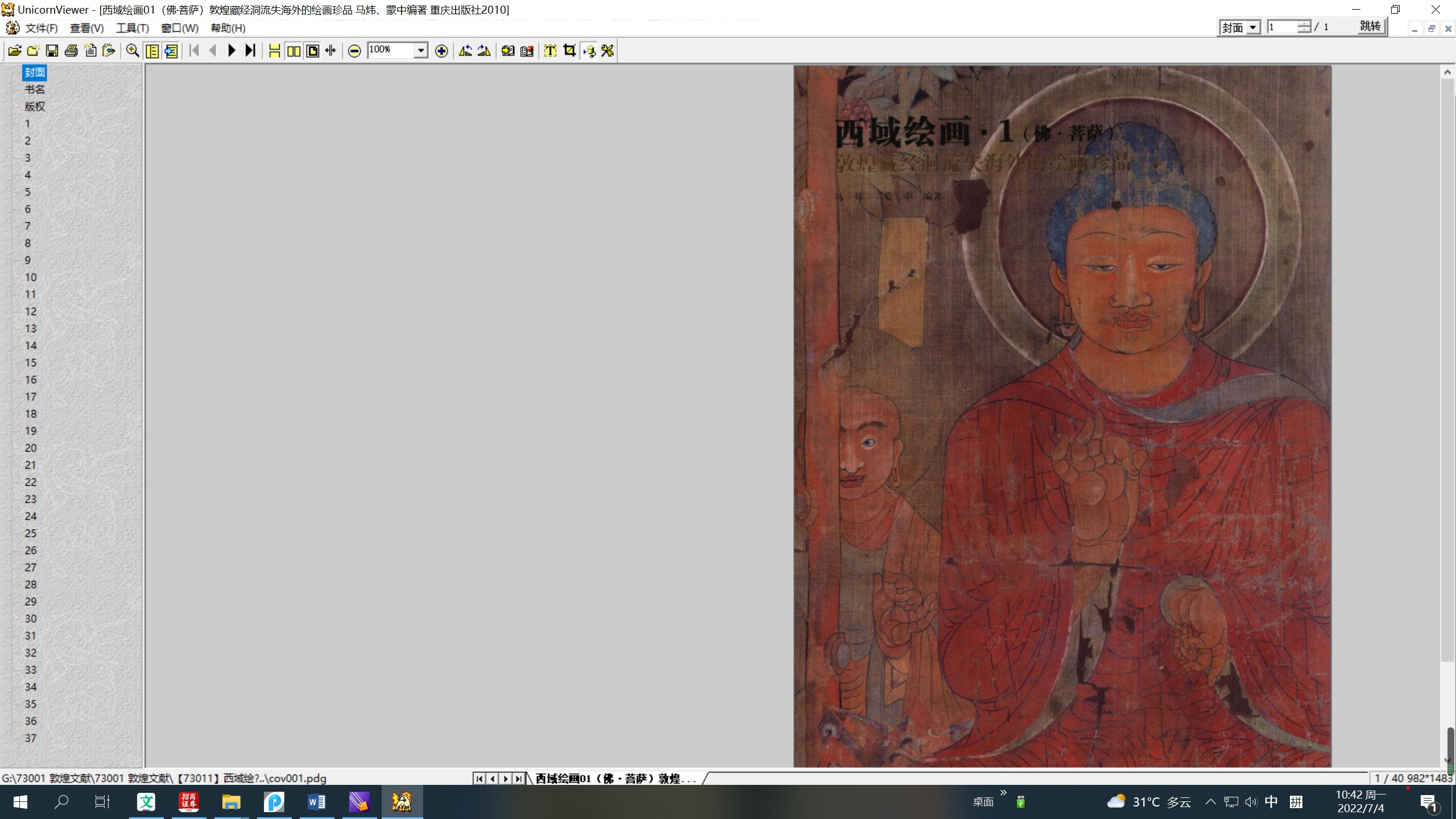This screenshot has height=819, width=1456.
Task: Open page 37 in contents tree
Action: (x=31, y=738)
